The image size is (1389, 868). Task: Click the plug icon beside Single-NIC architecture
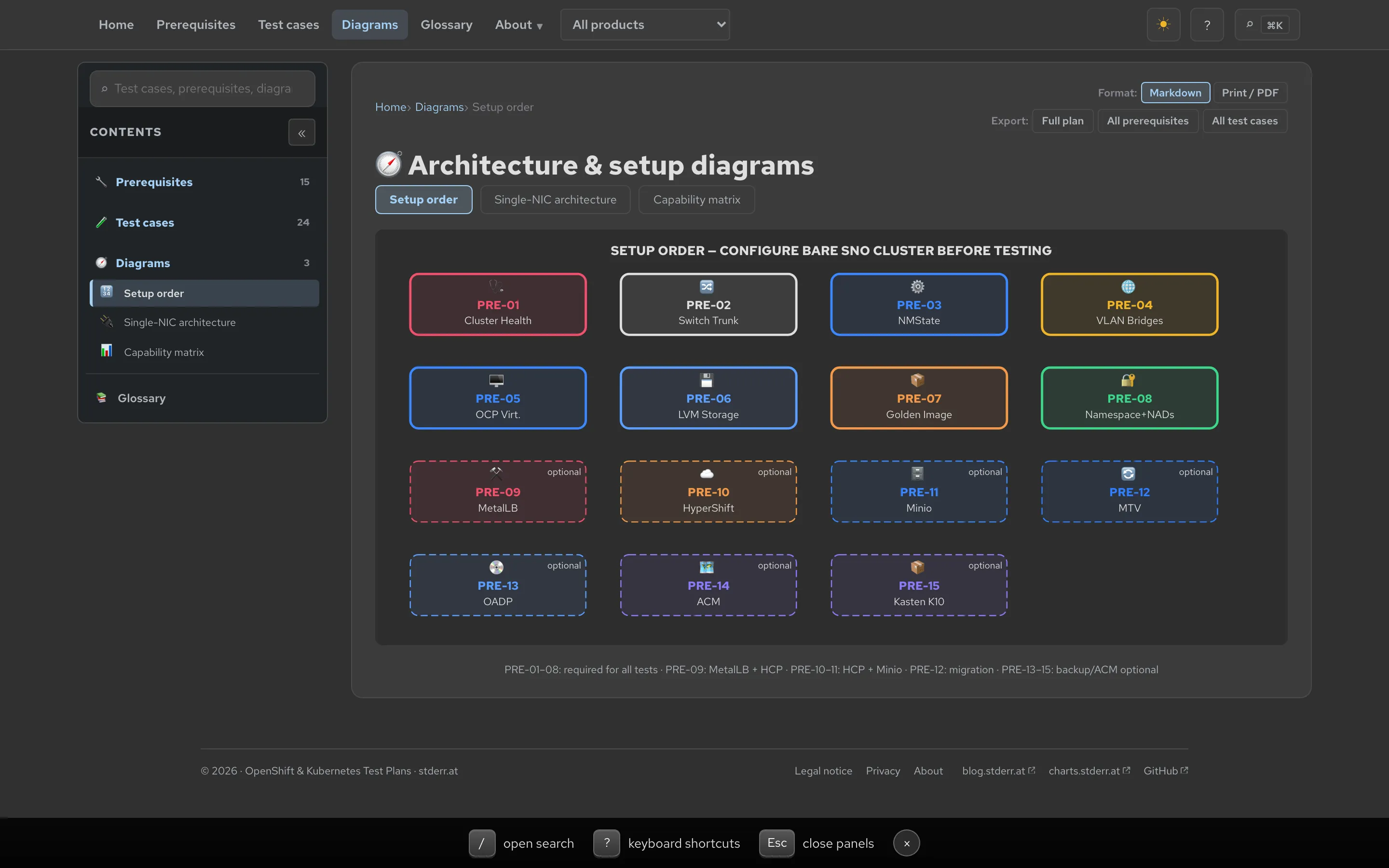[107, 322]
